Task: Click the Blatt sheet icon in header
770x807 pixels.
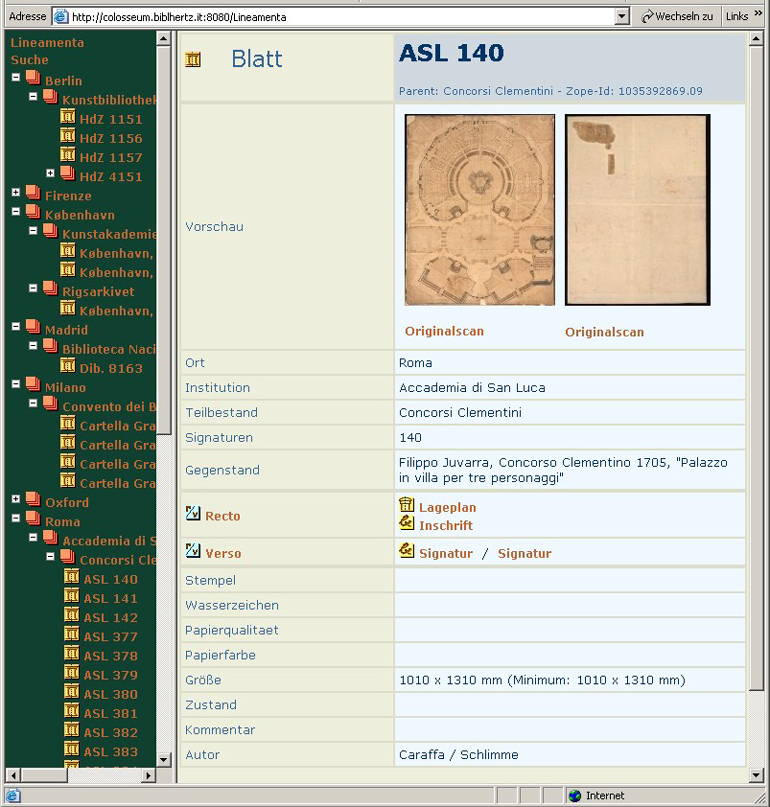Action: (193, 60)
